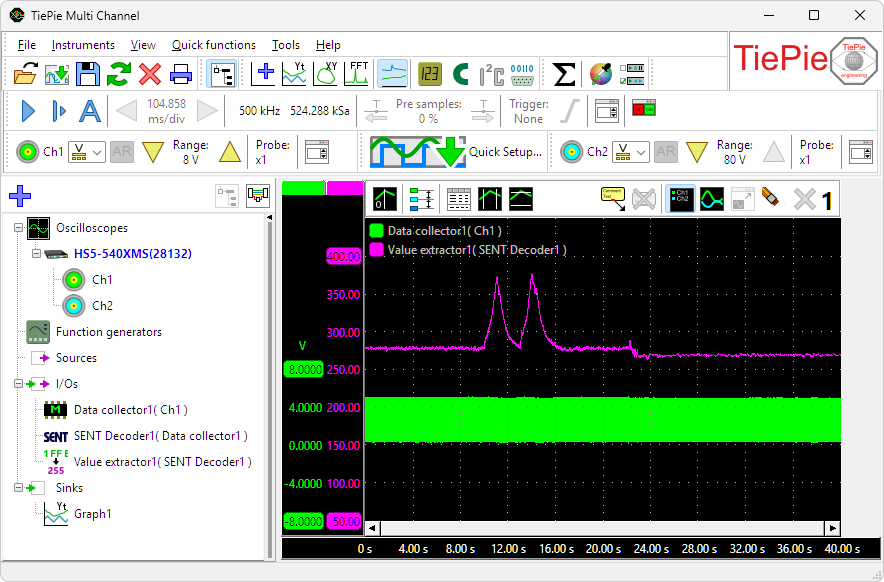This screenshot has width=884, height=582.
Task: Increase Ch1 range with up triangle
Action: point(229,152)
